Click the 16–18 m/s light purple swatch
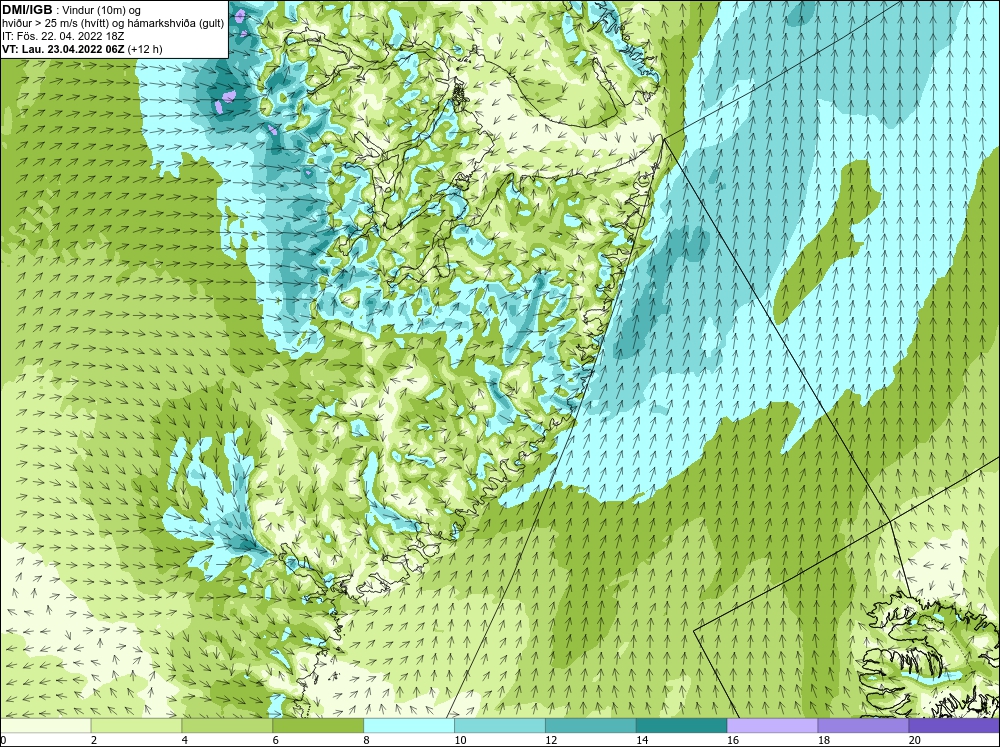1000x747 pixels. tap(772, 726)
